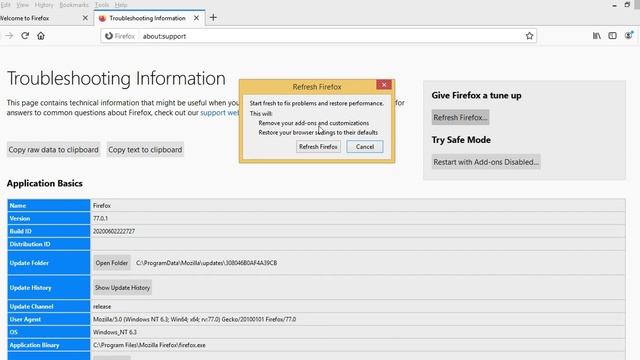Click the update folder path text
This screenshot has height=360, width=640.
coord(207,263)
